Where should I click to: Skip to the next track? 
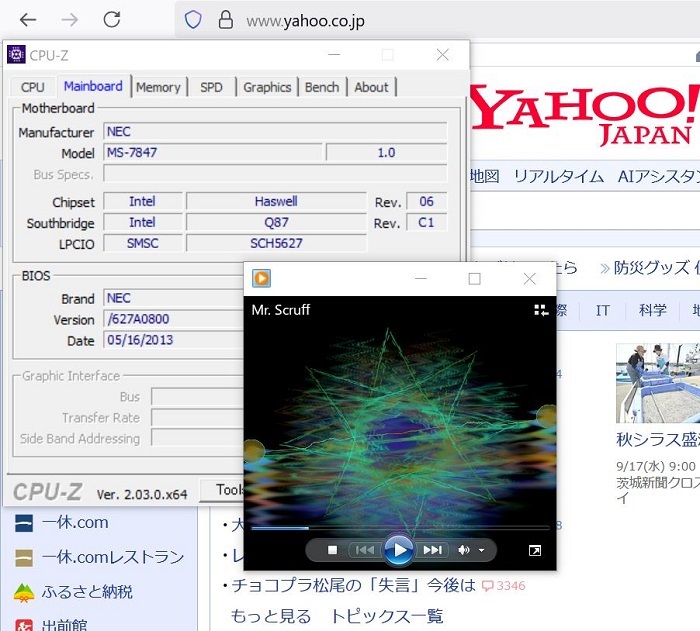(432, 550)
